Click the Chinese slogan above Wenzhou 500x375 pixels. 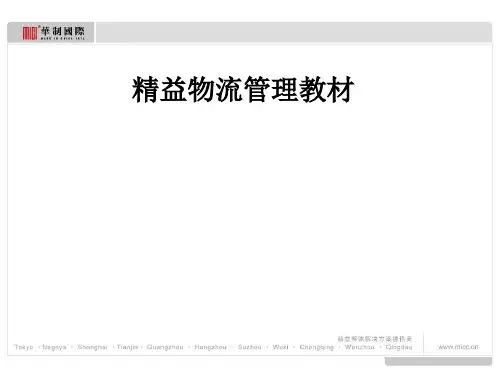point(375,339)
